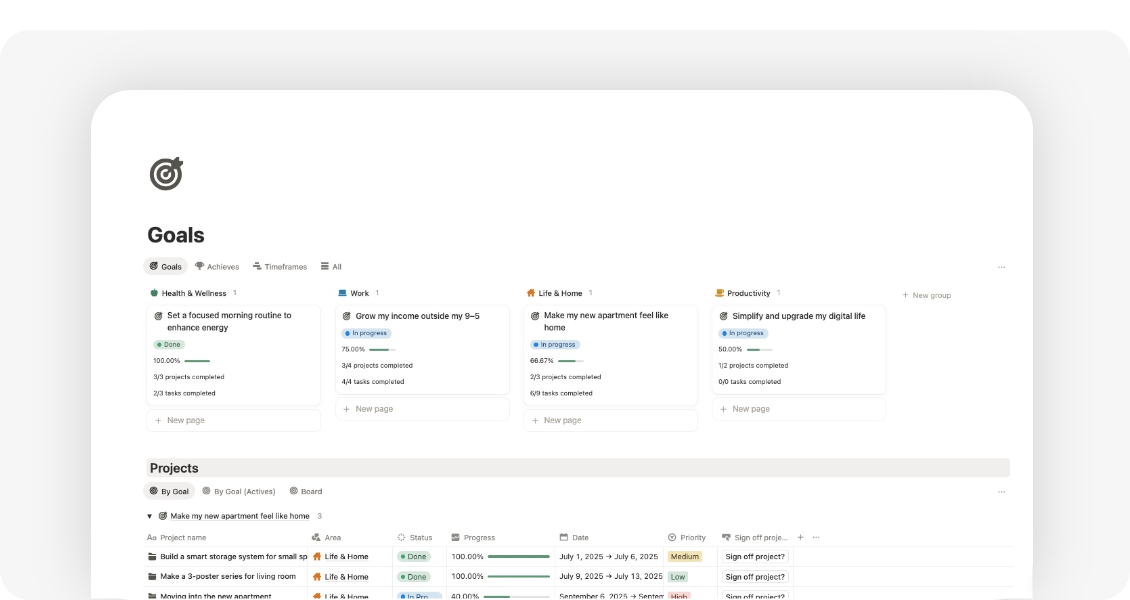The width and height of the screenshot is (1130, 600).
Task: Switch to the Achieves view tab
Action: (x=217, y=266)
